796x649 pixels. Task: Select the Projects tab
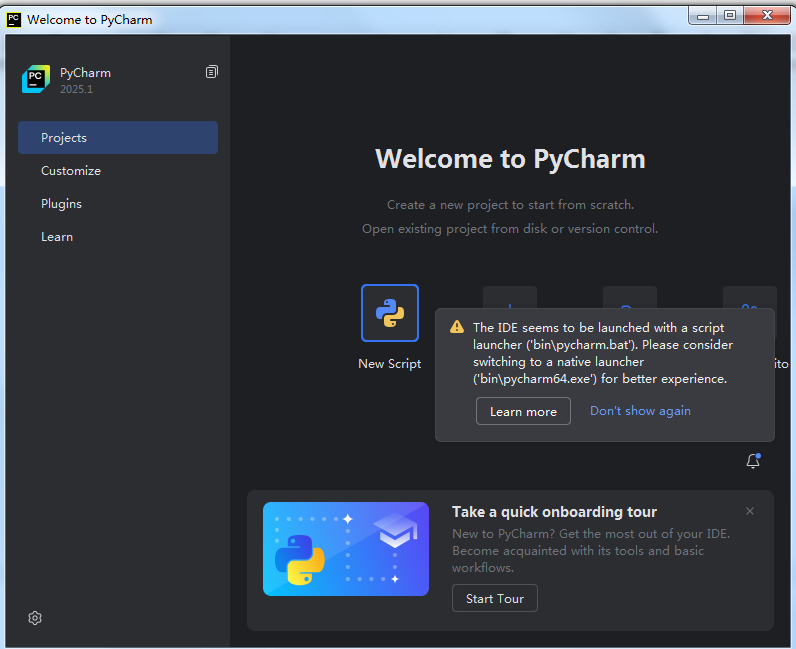[x=118, y=138]
